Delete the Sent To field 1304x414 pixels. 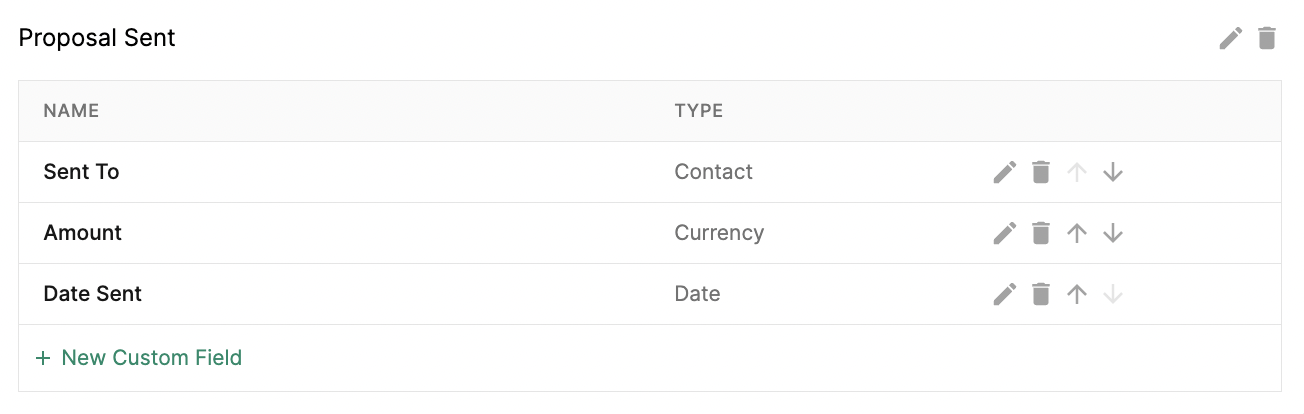point(1041,172)
